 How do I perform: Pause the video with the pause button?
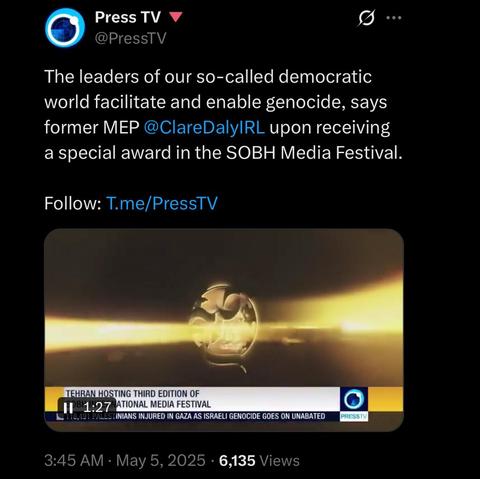tap(69, 407)
